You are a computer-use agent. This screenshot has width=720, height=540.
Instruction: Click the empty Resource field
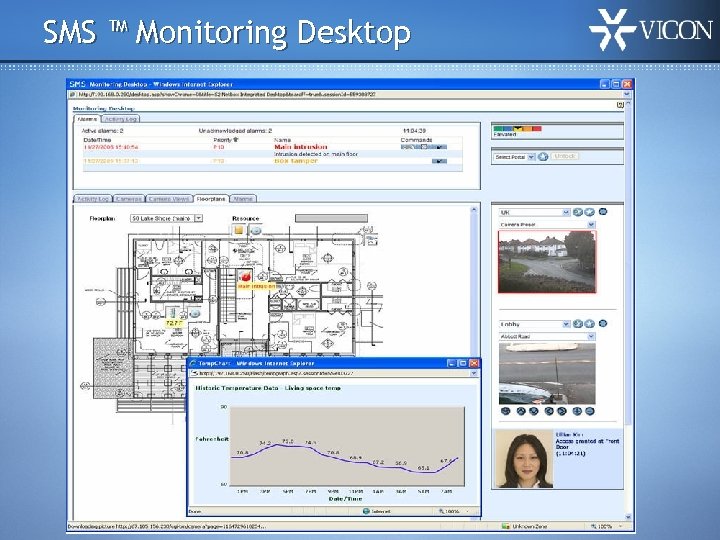tap(331, 218)
